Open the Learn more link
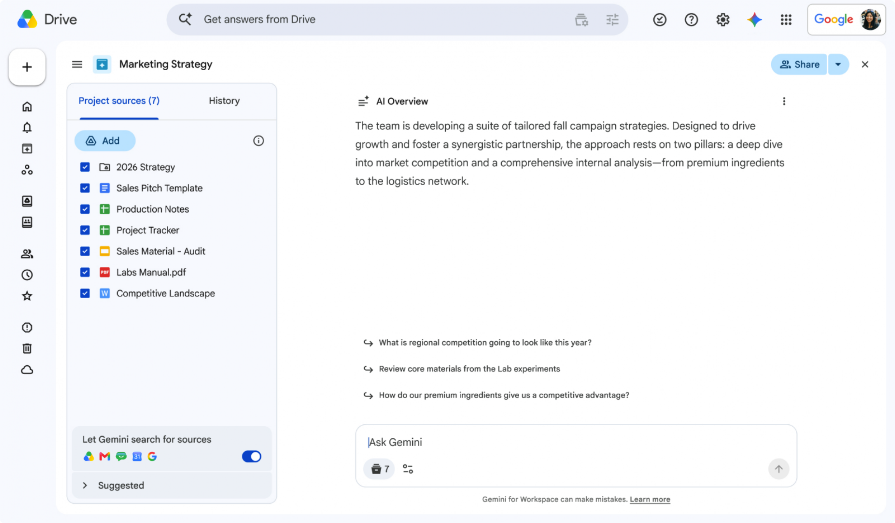The width and height of the screenshot is (895, 523). click(650, 500)
